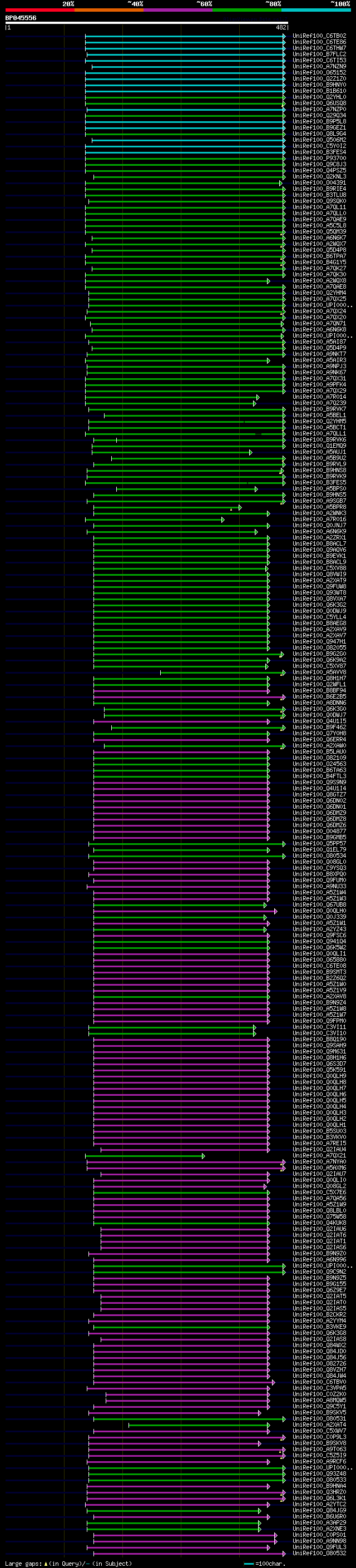Click the query end position label 482
Screen dimensions: 356x1568
coord(281,27)
